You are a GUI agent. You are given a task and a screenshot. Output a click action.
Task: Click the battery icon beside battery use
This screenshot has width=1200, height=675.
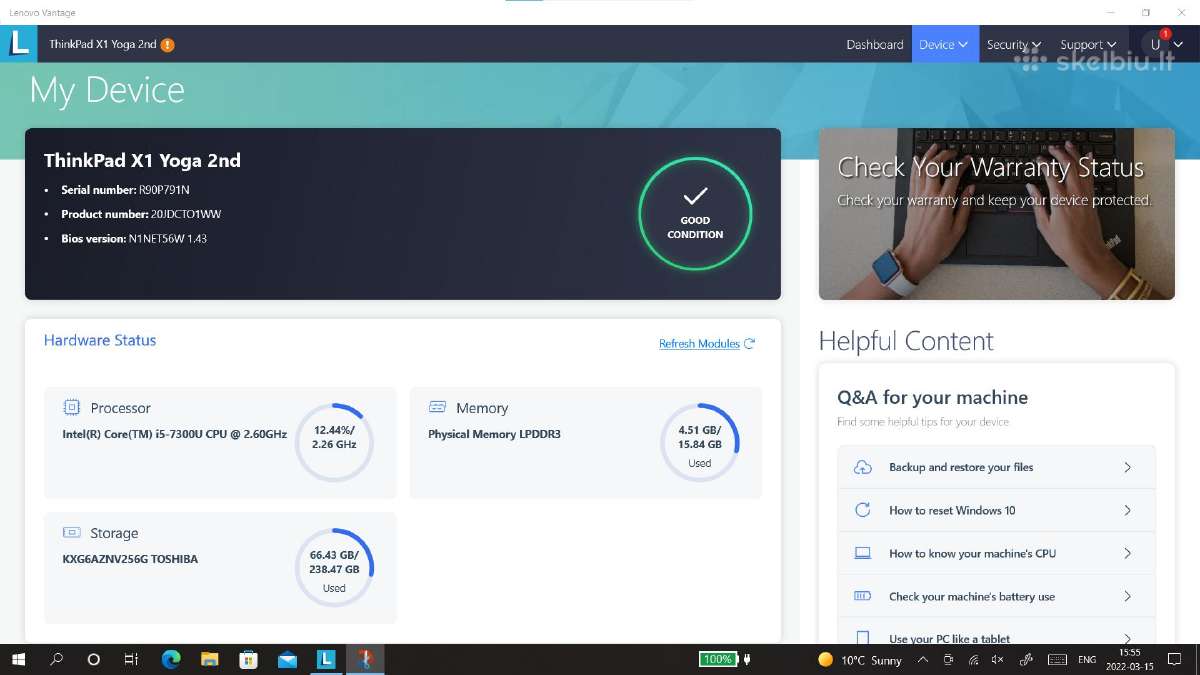[x=862, y=596]
